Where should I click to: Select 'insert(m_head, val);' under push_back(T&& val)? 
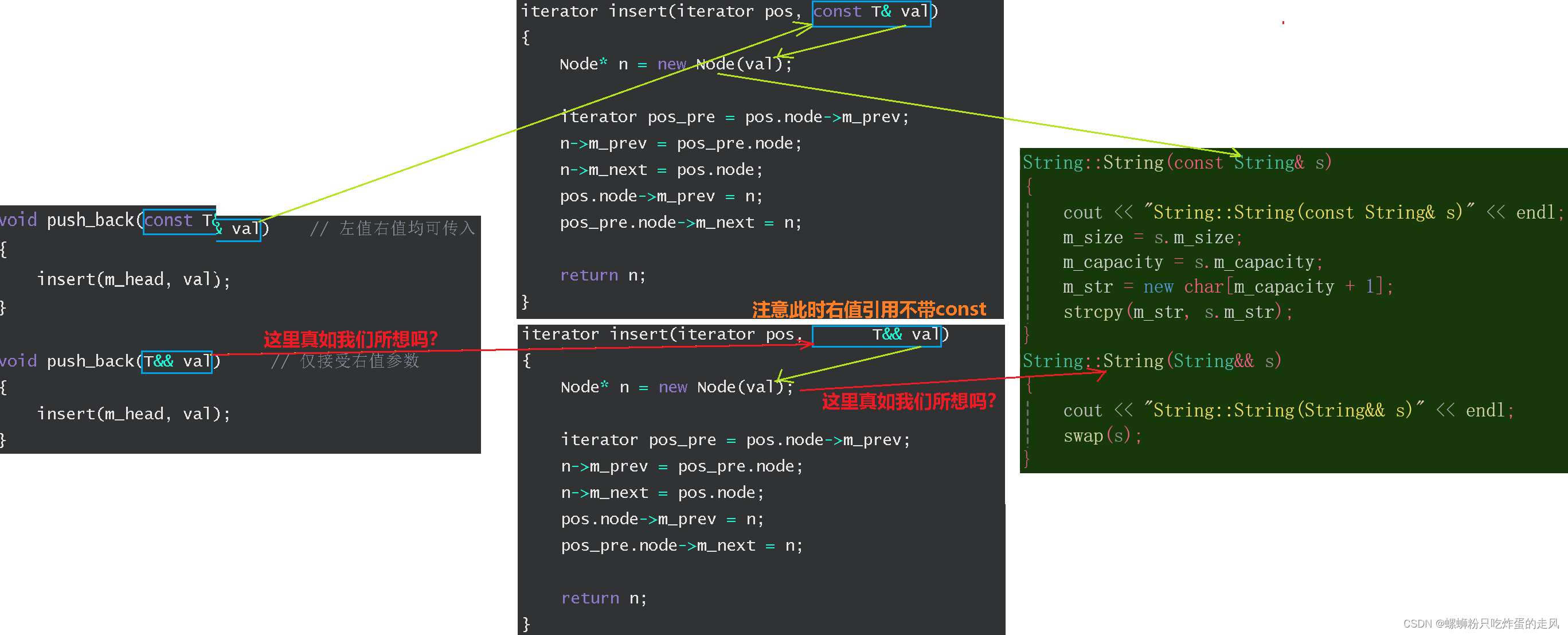pos(134,414)
